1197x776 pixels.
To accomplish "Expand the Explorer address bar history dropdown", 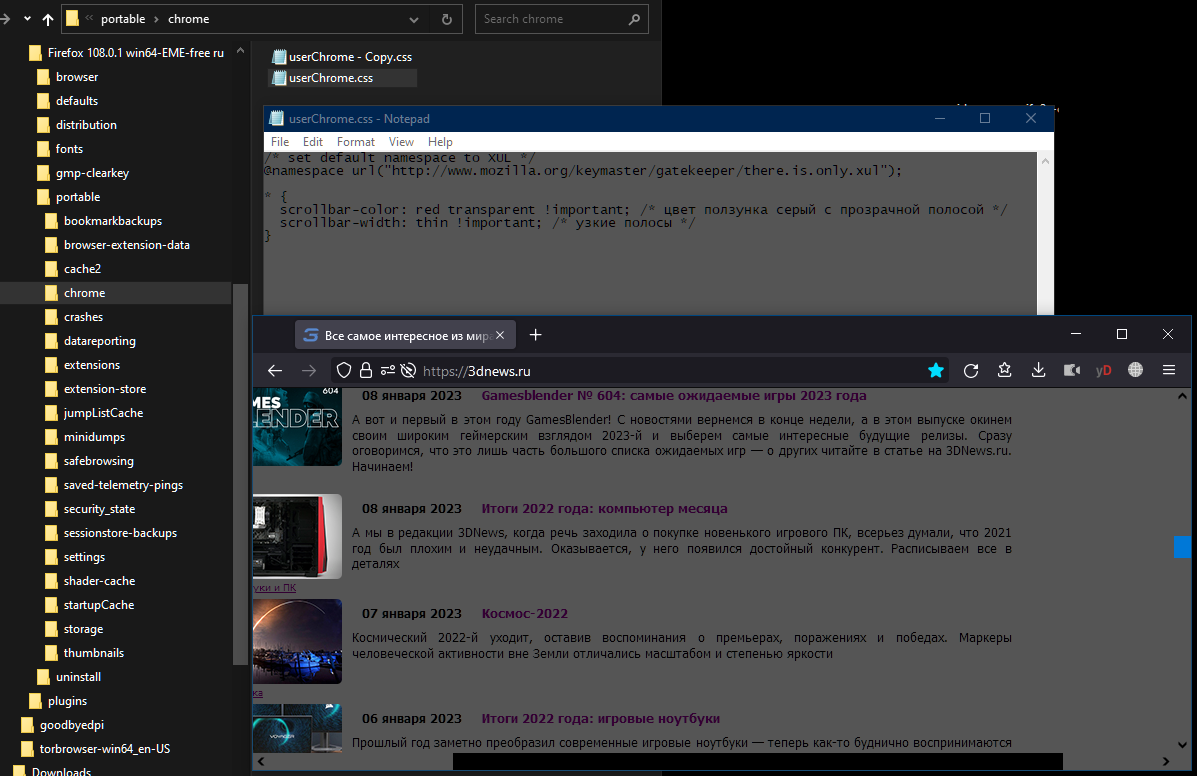I will pyautogui.click(x=414, y=19).
